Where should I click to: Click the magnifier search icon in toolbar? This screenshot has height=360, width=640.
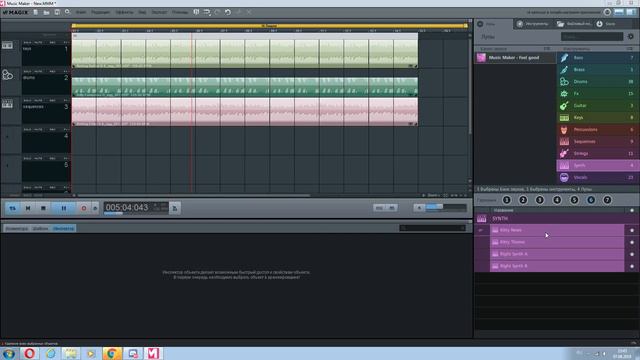pos(68,12)
